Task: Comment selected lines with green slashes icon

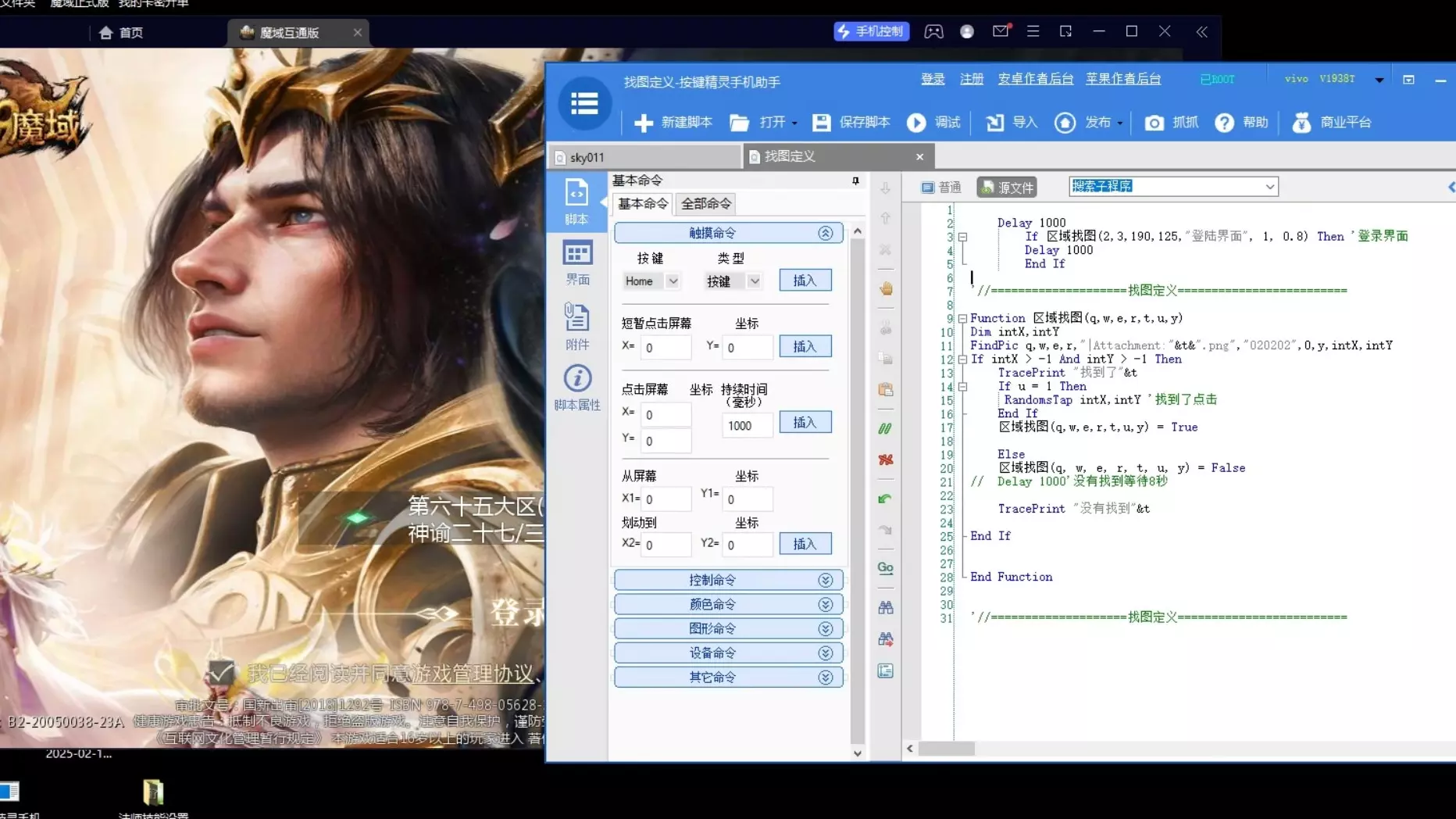Action: (885, 428)
